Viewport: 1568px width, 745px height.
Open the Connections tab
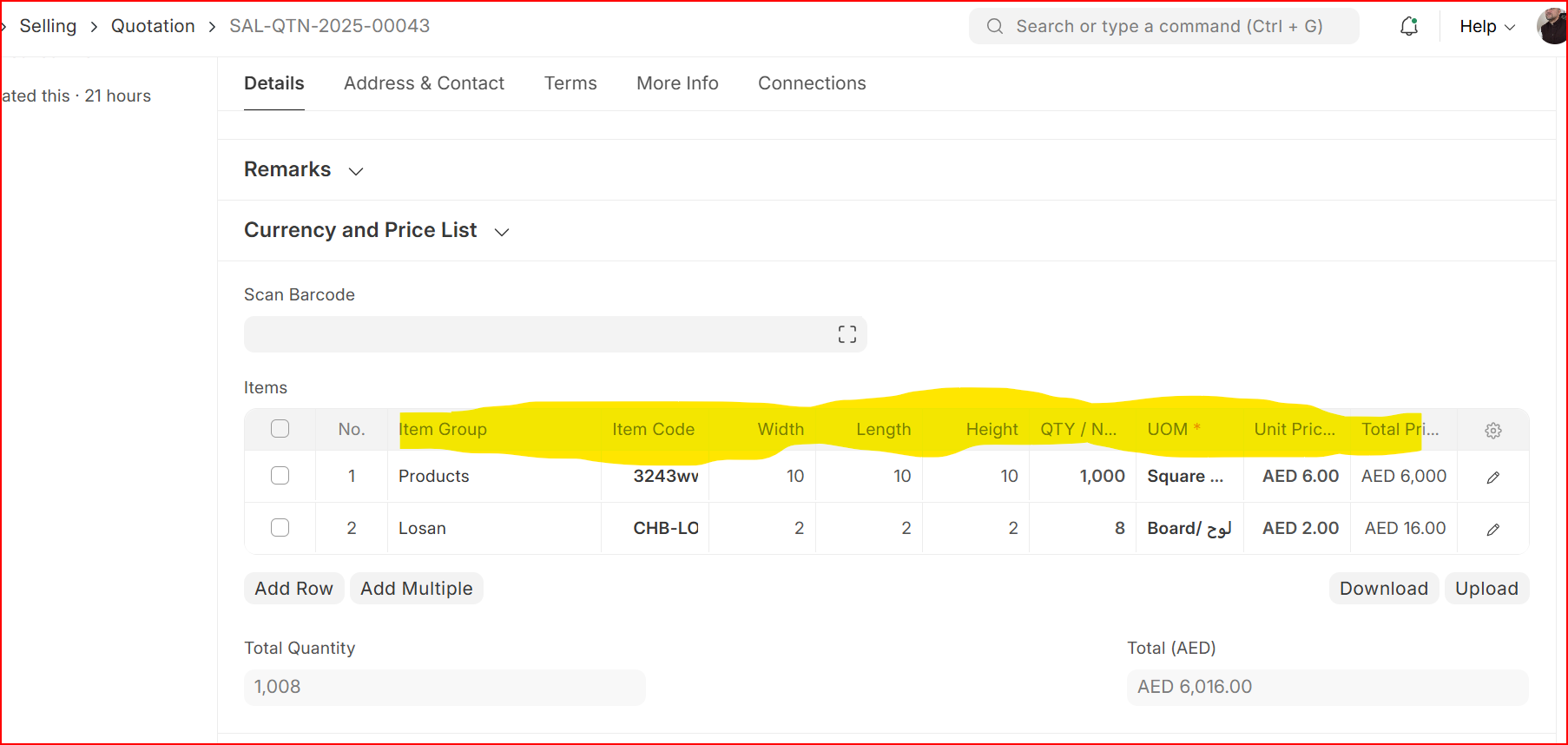click(811, 83)
